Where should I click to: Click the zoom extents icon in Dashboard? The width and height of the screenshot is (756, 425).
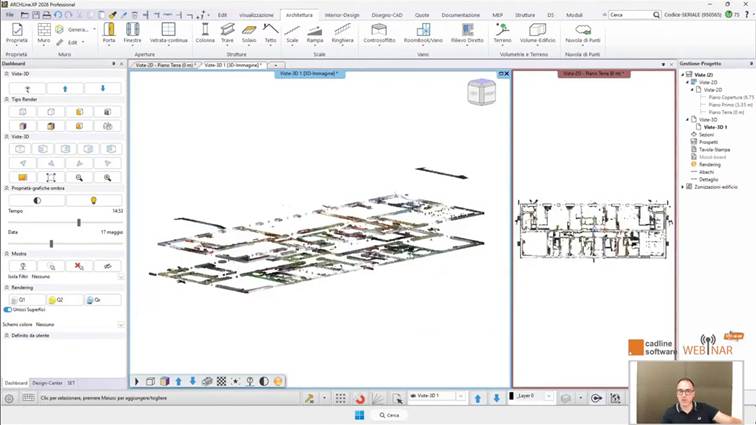tap(51, 178)
